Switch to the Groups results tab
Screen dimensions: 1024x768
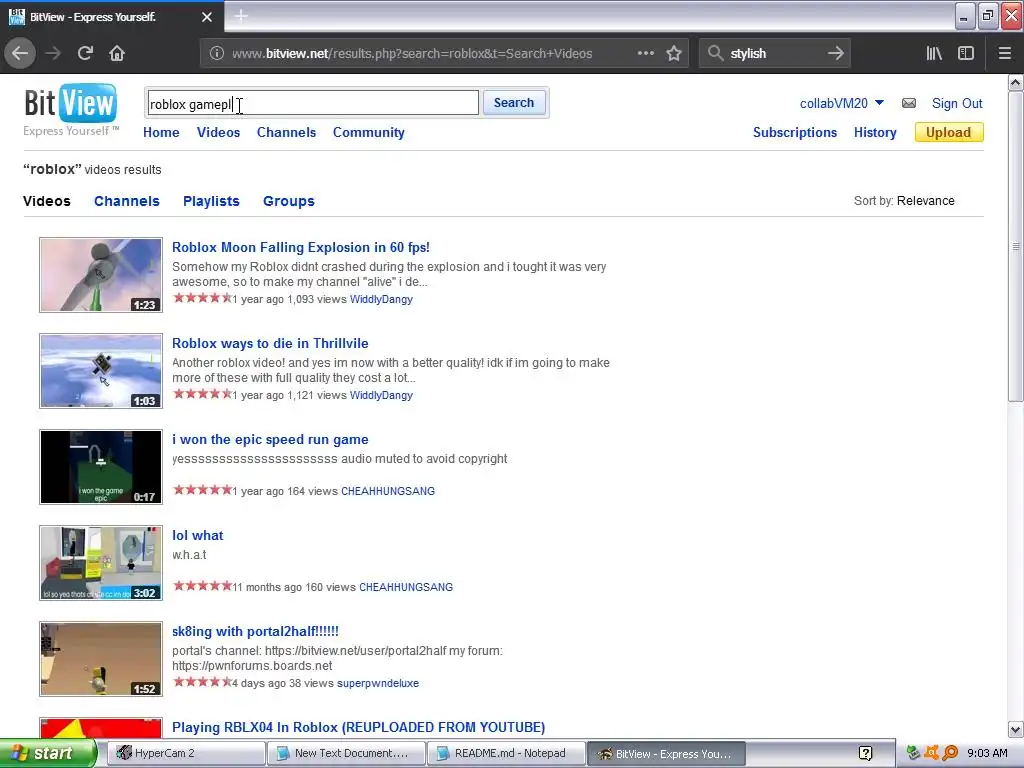click(x=289, y=201)
